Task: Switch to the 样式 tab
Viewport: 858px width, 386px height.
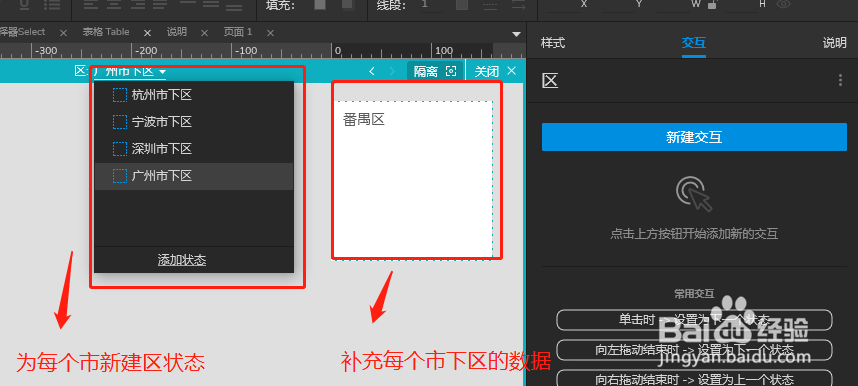Action: [553, 43]
